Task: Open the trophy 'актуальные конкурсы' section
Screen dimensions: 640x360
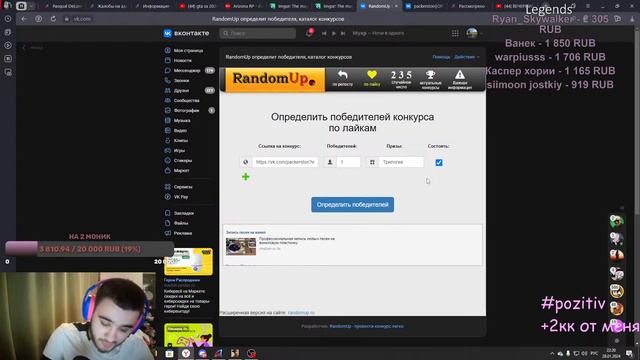Action: pyautogui.click(x=430, y=79)
